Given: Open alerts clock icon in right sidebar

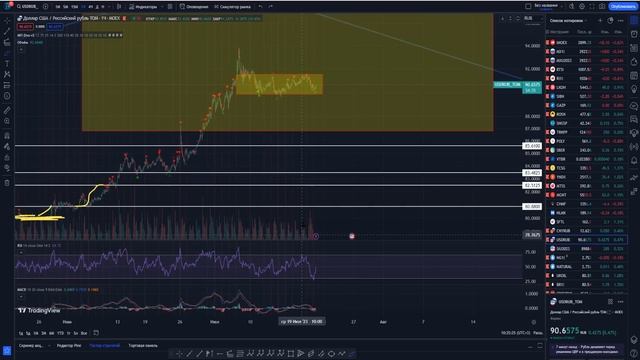Looking at the screenshot, I should pos(634,34).
